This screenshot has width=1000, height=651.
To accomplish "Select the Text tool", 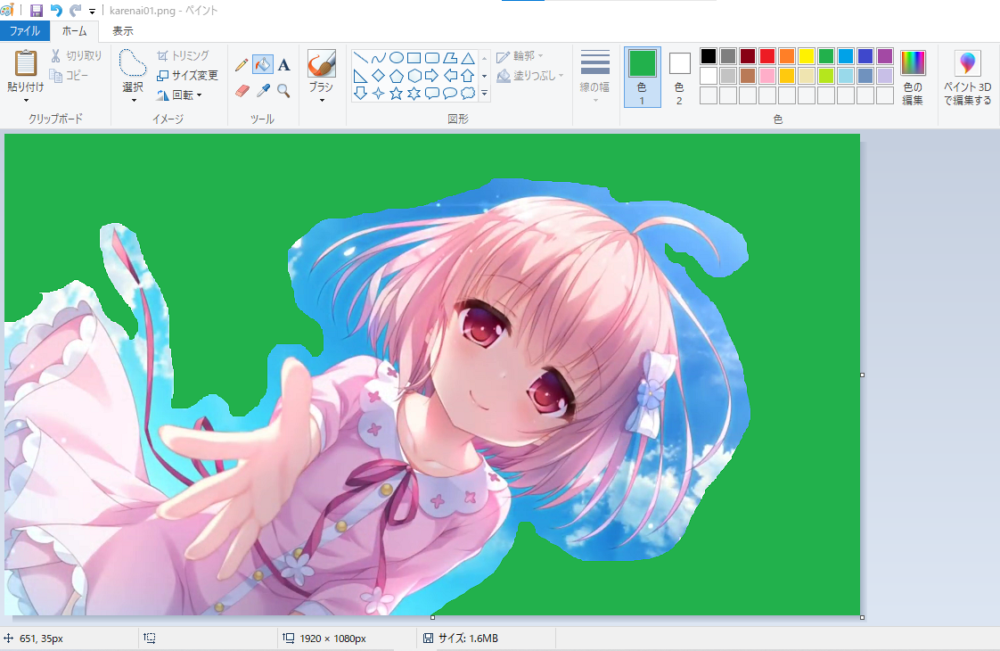I will [284, 64].
